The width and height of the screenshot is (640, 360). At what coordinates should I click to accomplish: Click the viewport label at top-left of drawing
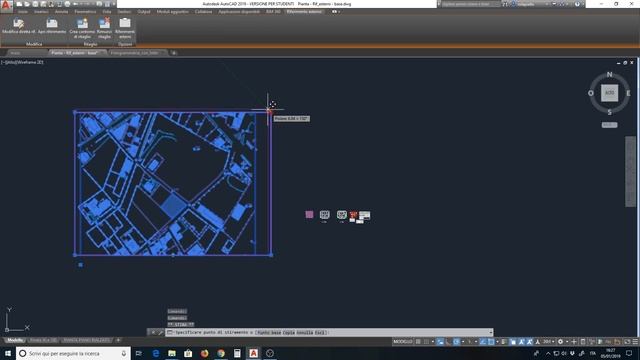[x=22, y=62]
